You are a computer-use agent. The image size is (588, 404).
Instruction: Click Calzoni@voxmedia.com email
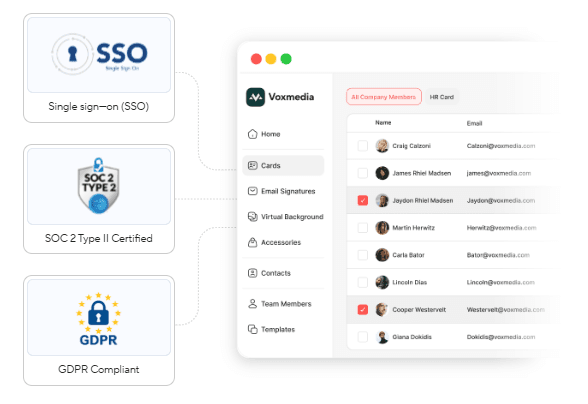coord(501,146)
